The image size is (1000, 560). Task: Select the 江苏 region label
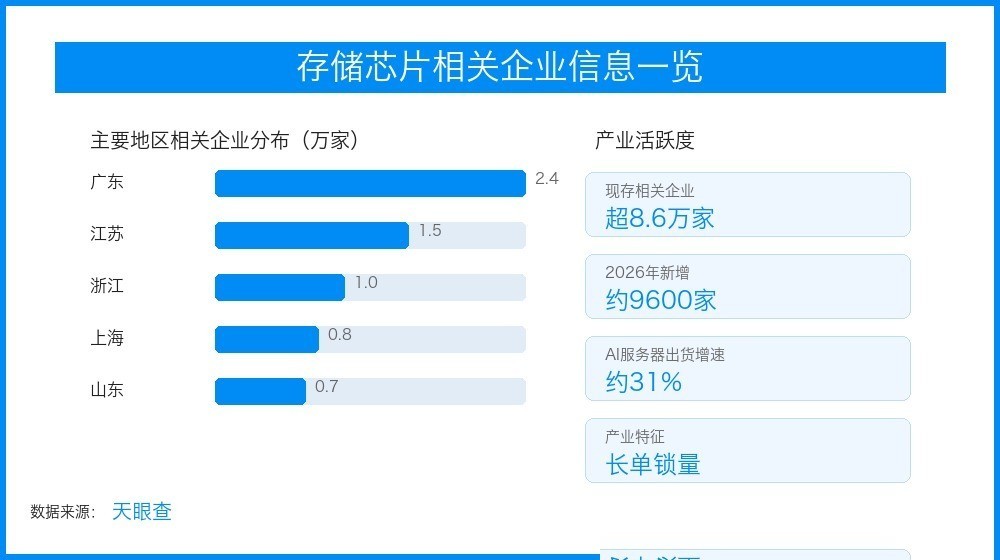(107, 233)
